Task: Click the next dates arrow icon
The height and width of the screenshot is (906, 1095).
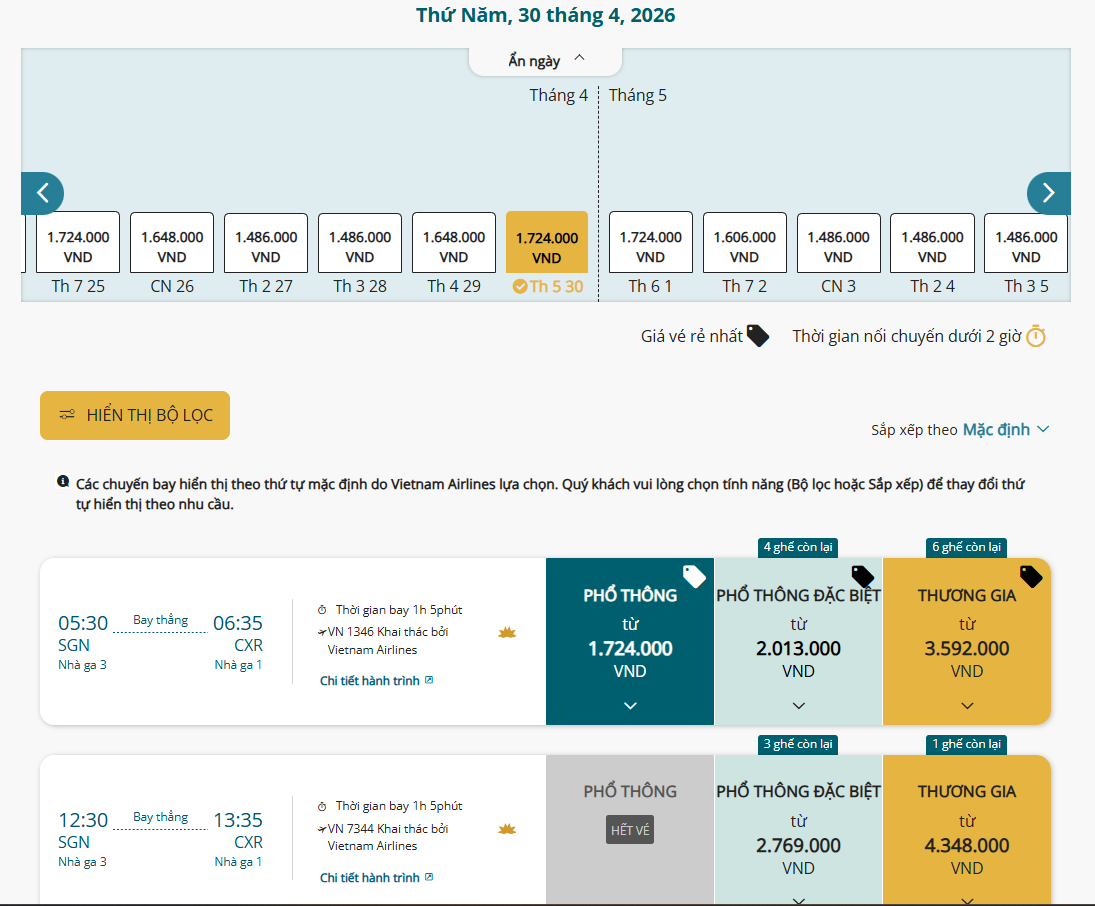Action: pyautogui.click(x=1048, y=193)
